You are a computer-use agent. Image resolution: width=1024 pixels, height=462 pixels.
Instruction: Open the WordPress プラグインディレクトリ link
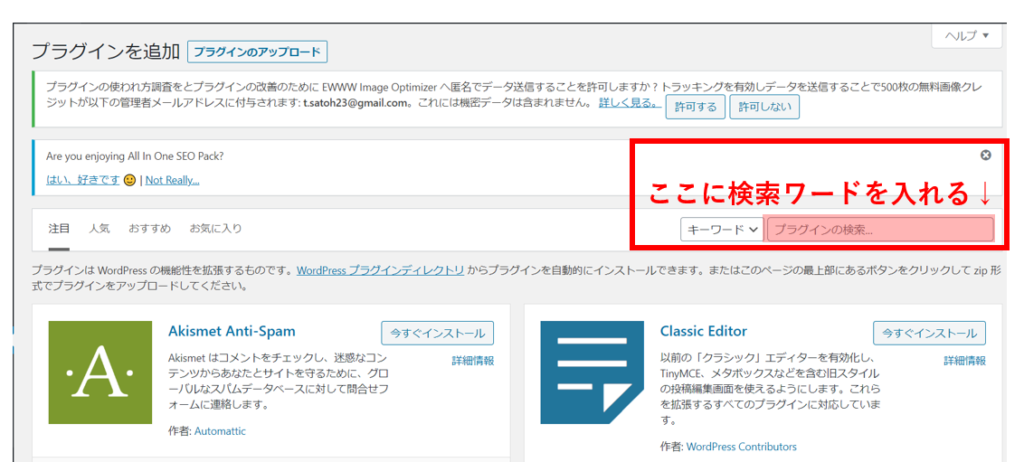(x=381, y=270)
